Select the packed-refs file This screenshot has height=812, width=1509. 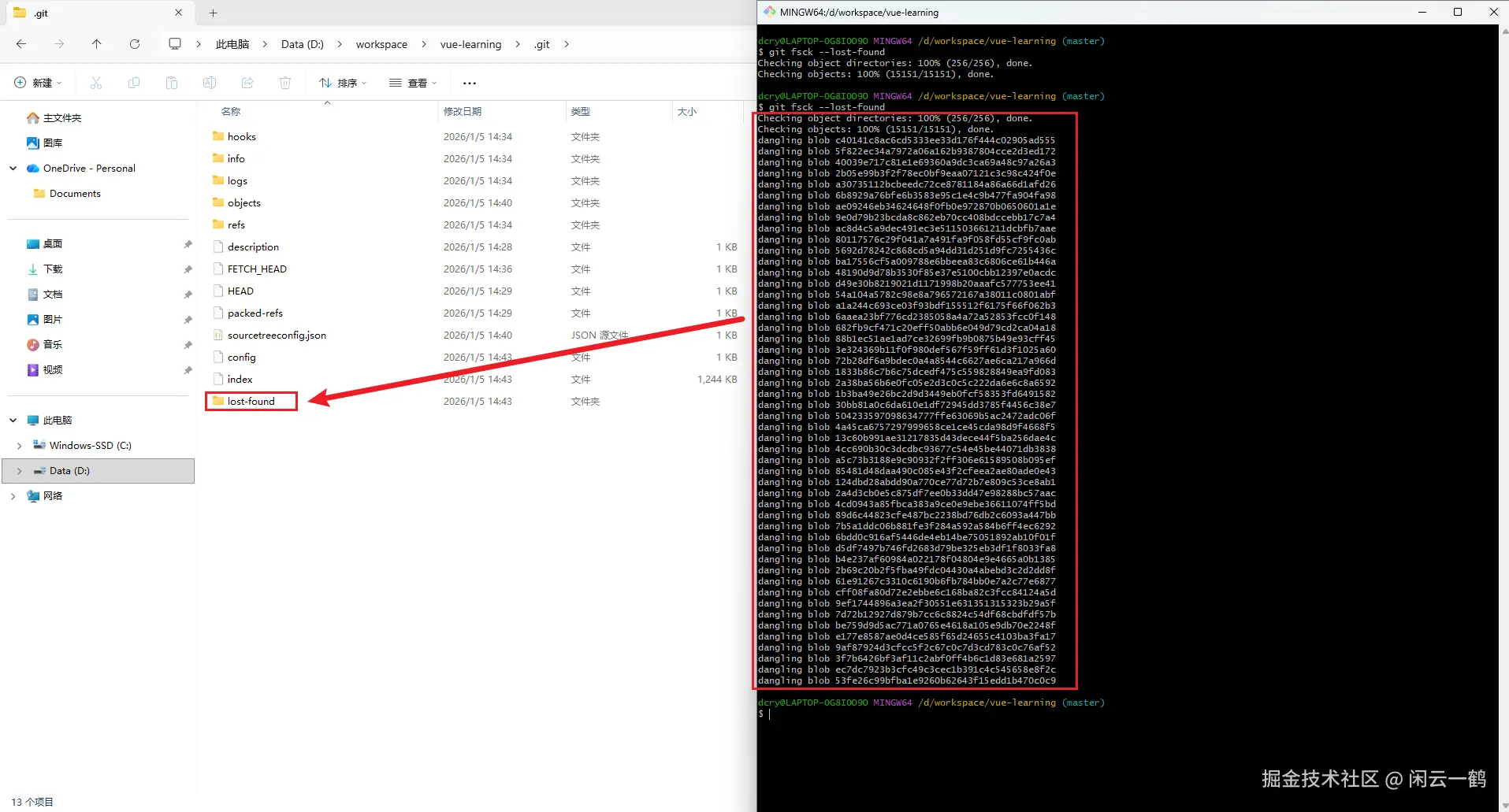tap(255, 313)
